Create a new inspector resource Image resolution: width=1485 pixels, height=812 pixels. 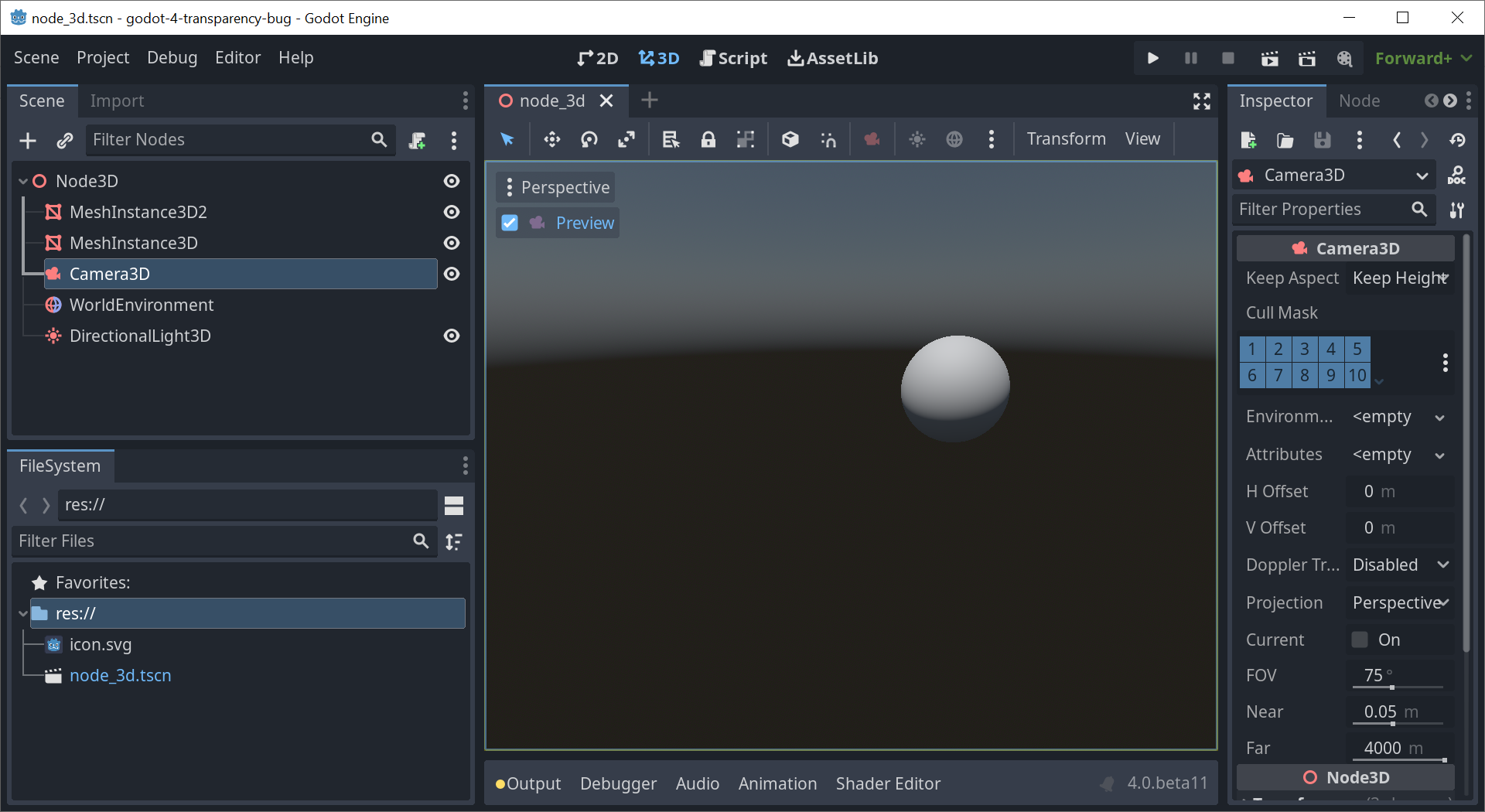(1248, 140)
